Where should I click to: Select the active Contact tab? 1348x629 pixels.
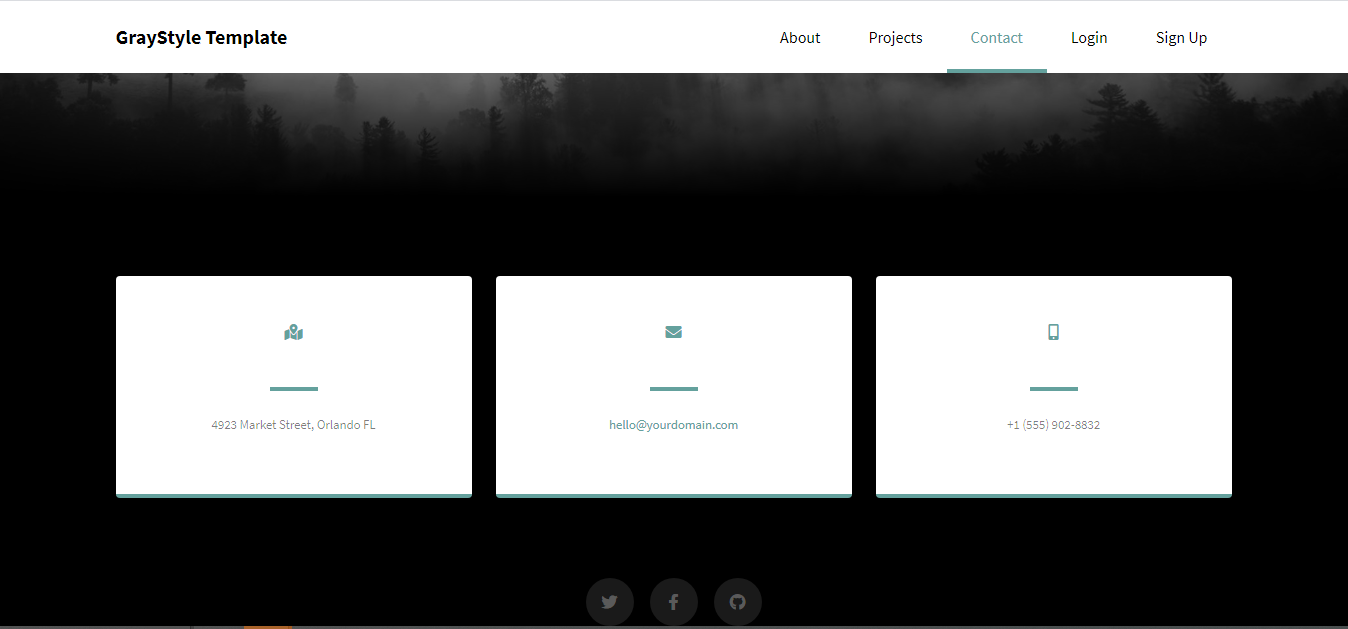[x=996, y=37]
